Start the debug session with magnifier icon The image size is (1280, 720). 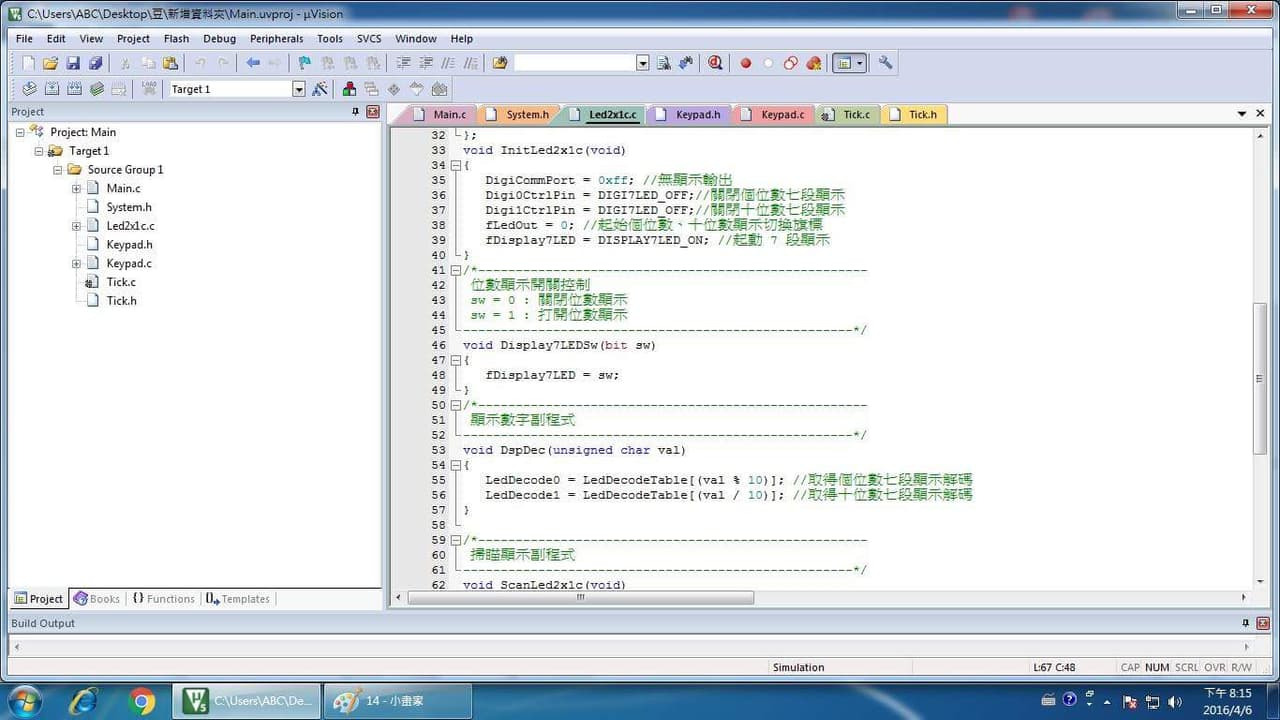(x=715, y=62)
